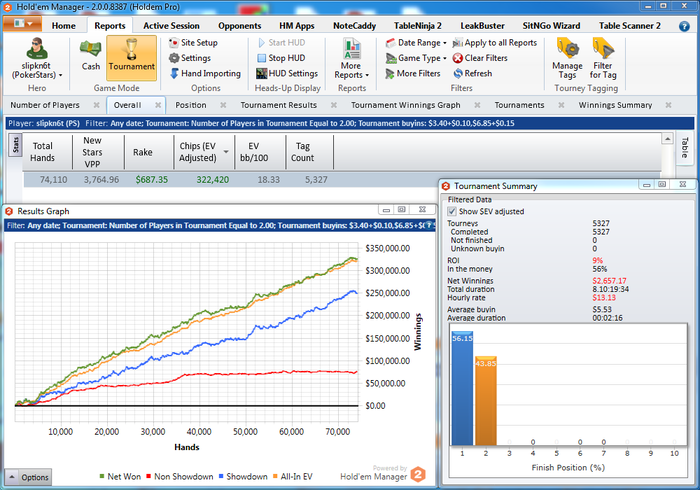
Task: Open the Opponents tab
Action: [x=240, y=26]
